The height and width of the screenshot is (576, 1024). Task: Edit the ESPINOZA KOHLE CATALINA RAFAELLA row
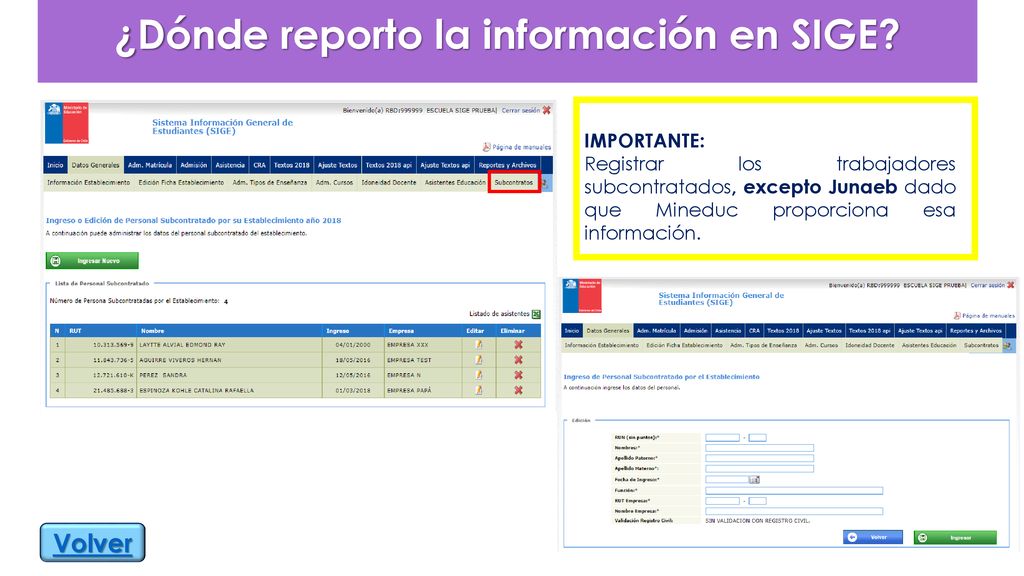click(479, 390)
